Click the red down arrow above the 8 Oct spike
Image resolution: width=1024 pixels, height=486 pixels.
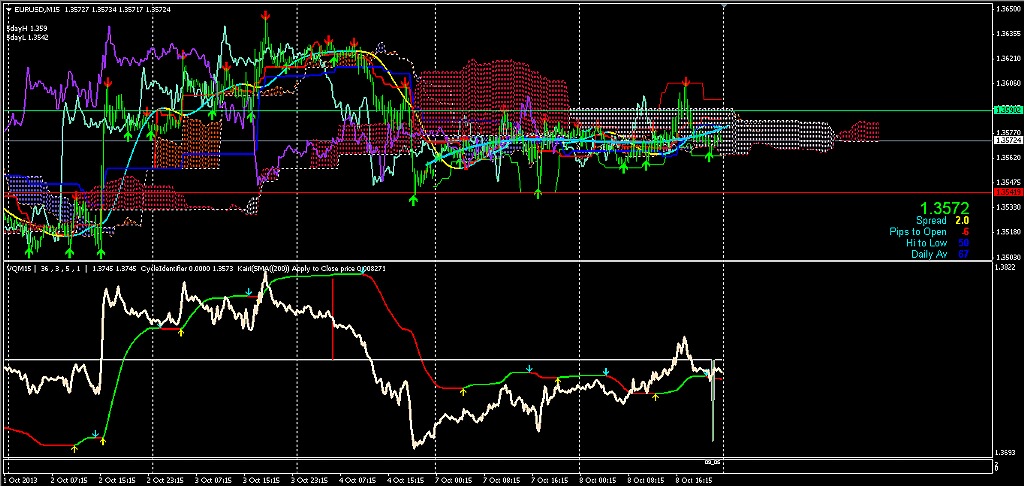tap(686, 82)
